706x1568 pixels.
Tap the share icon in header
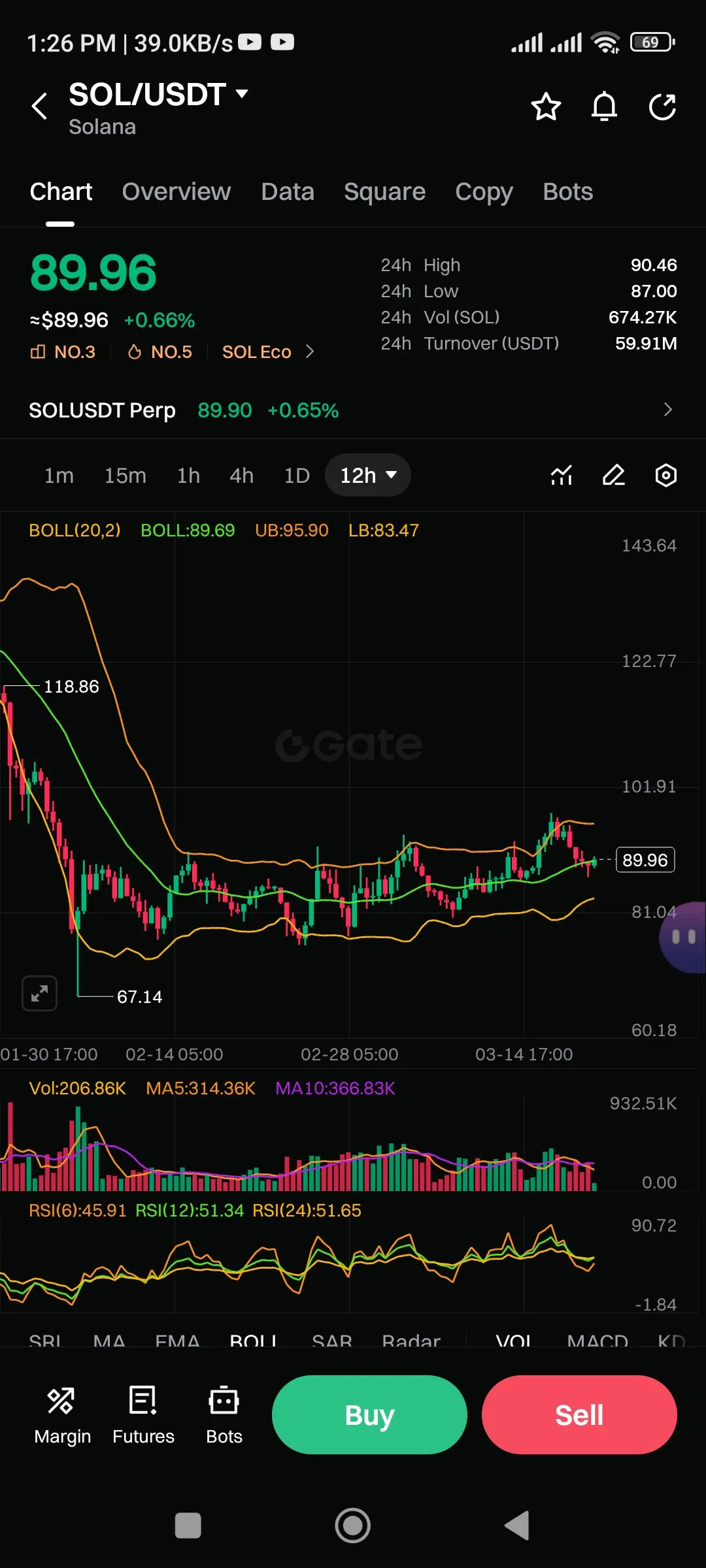662,106
